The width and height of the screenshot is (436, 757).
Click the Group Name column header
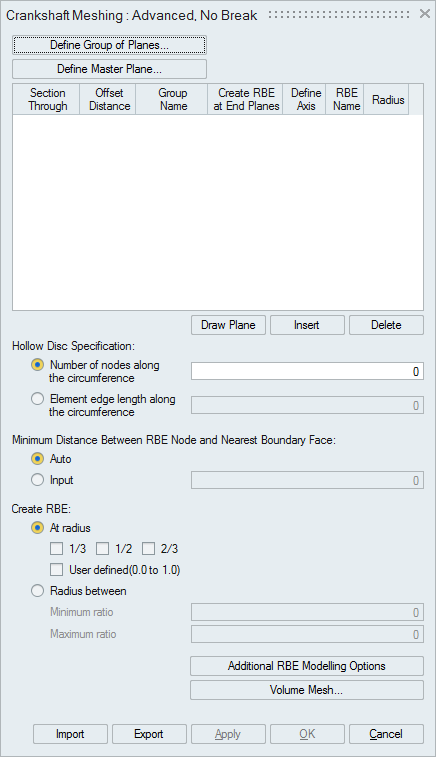pos(172,99)
